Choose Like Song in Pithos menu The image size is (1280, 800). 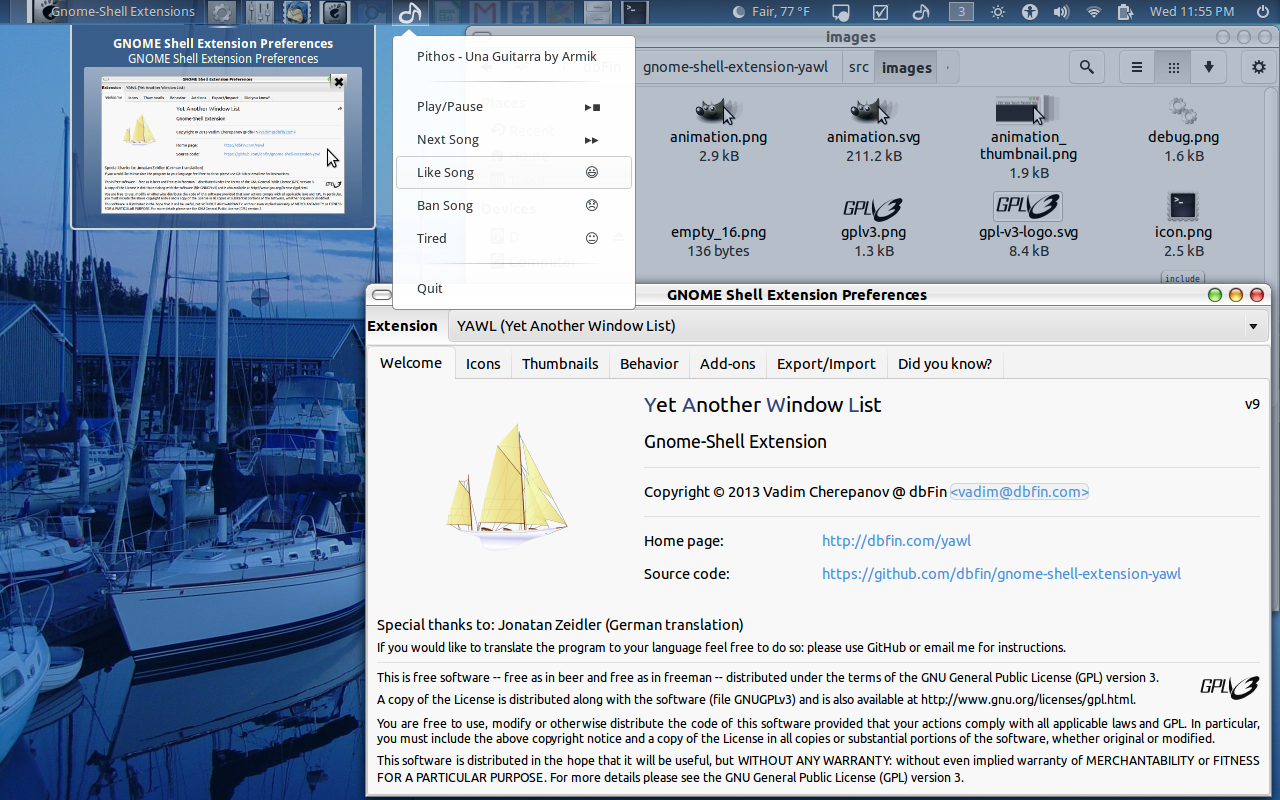tap(514, 172)
